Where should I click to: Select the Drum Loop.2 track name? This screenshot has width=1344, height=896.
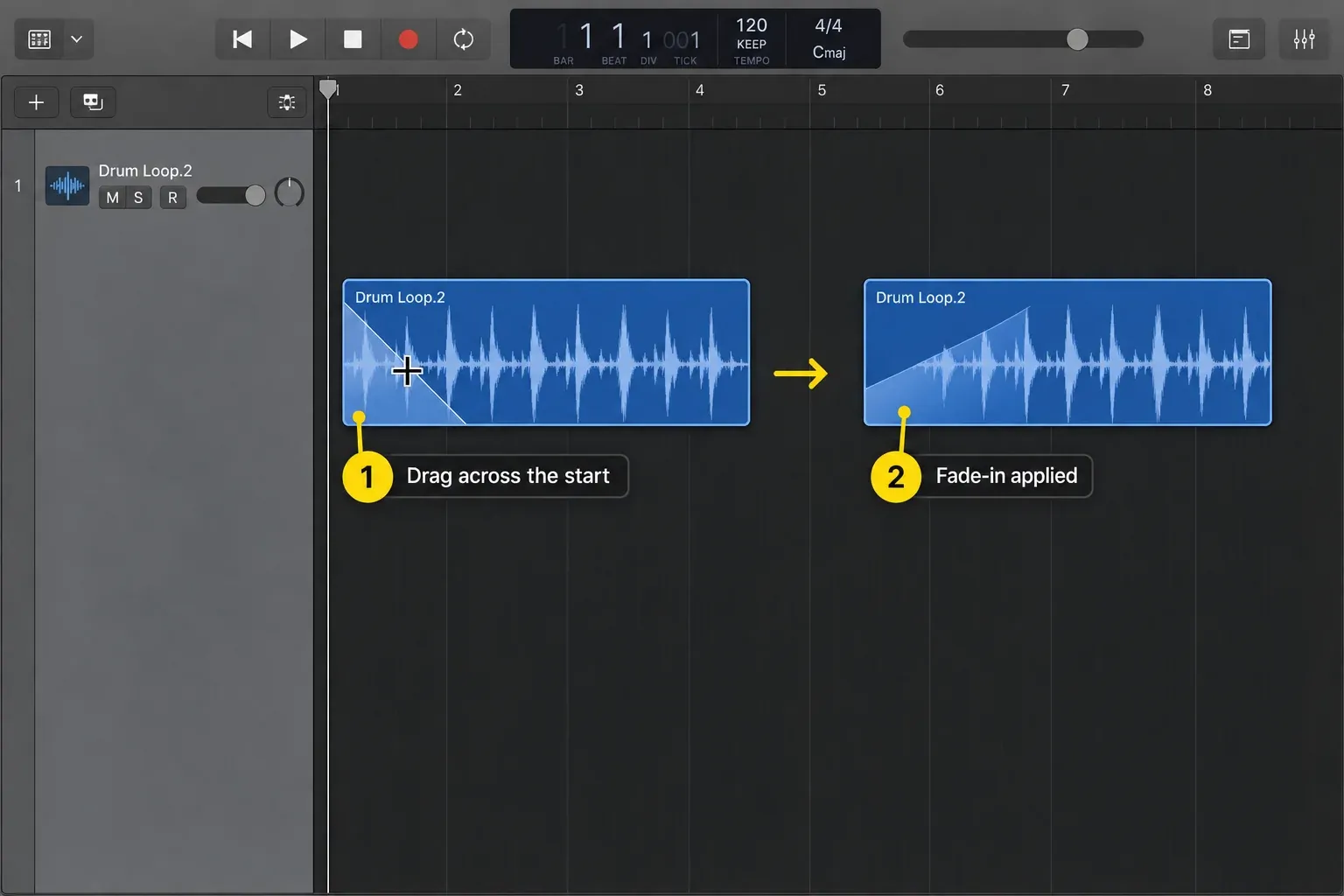[145, 171]
